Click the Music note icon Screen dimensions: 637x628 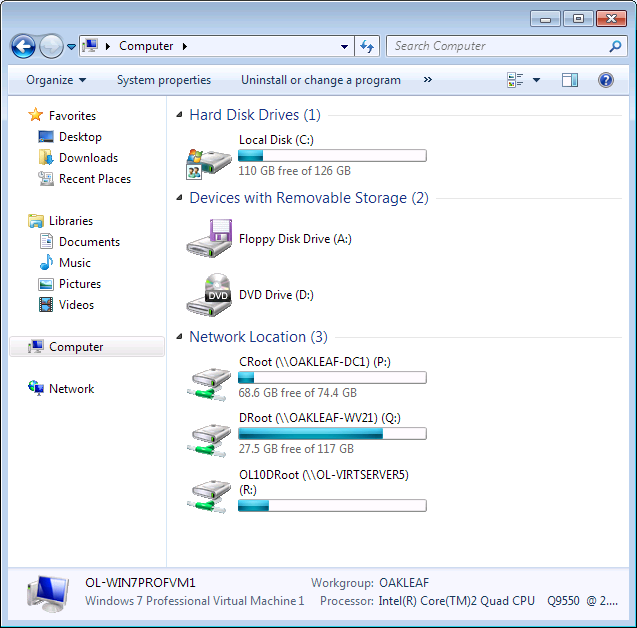point(46,262)
